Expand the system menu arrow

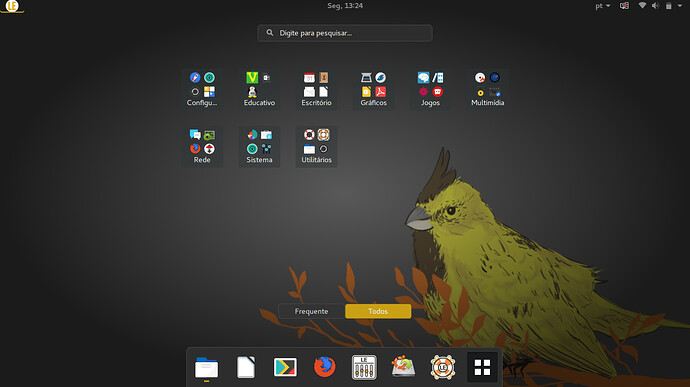(679, 6)
